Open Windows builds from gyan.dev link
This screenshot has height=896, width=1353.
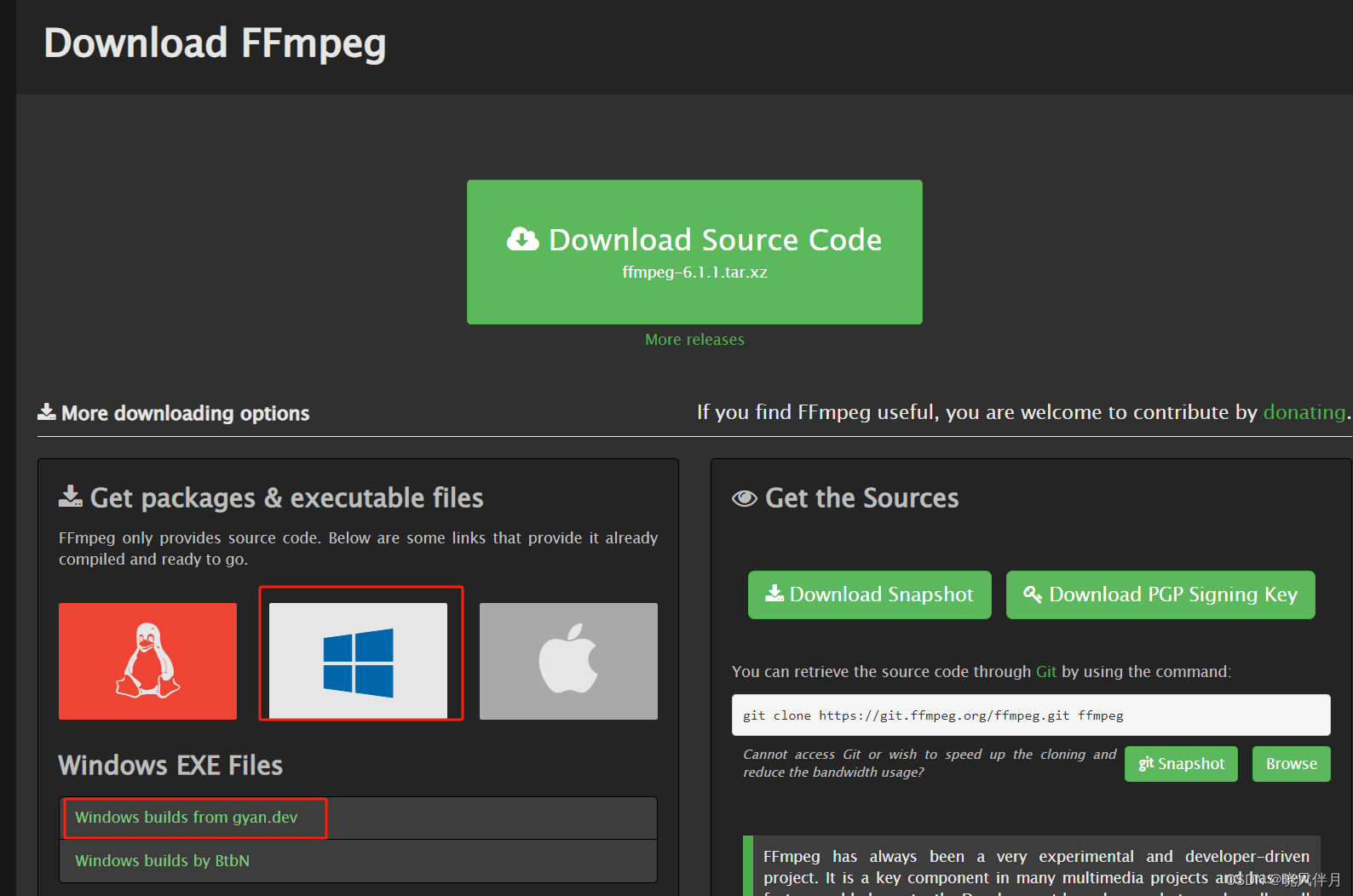(187, 818)
